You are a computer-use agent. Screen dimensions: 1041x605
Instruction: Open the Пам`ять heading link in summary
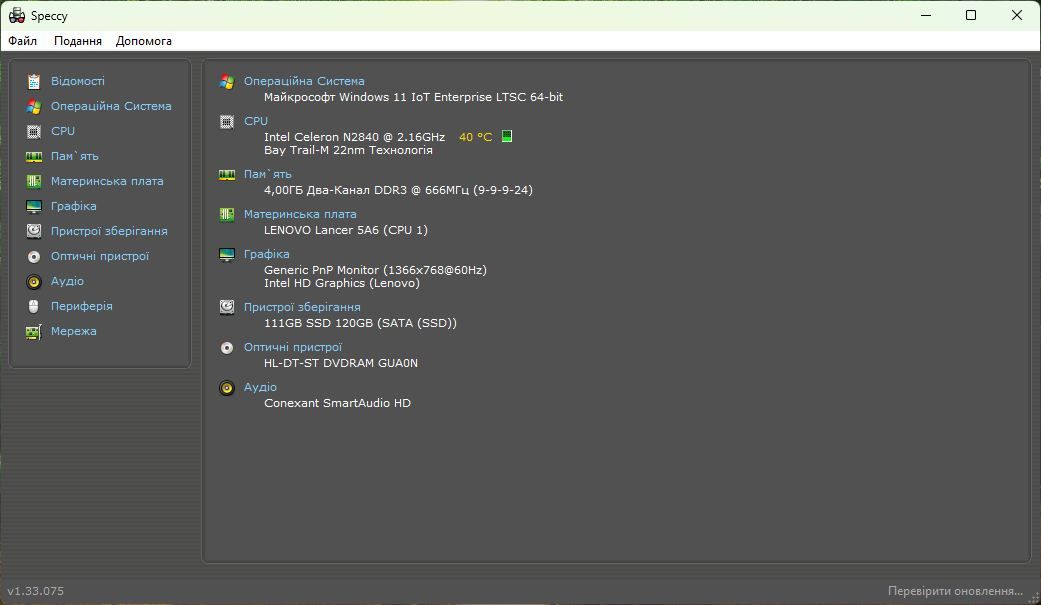pos(268,174)
